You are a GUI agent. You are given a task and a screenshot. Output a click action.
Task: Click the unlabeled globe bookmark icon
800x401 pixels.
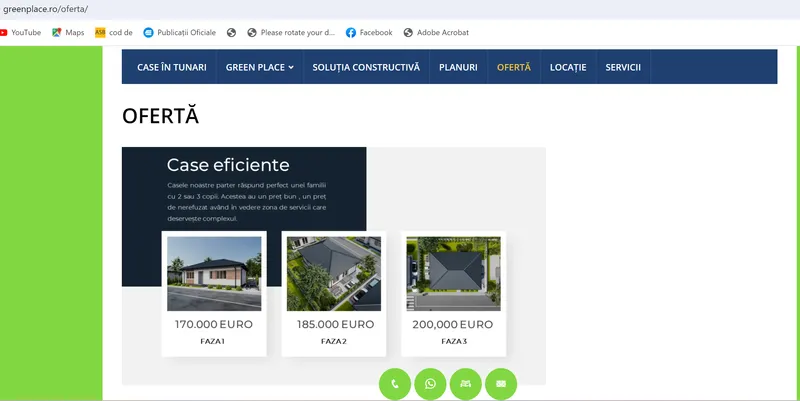coord(231,32)
